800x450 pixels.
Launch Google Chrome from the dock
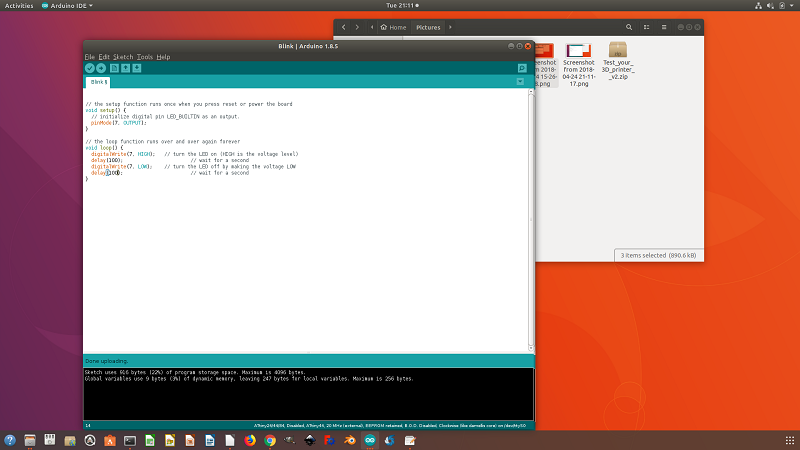coord(269,440)
